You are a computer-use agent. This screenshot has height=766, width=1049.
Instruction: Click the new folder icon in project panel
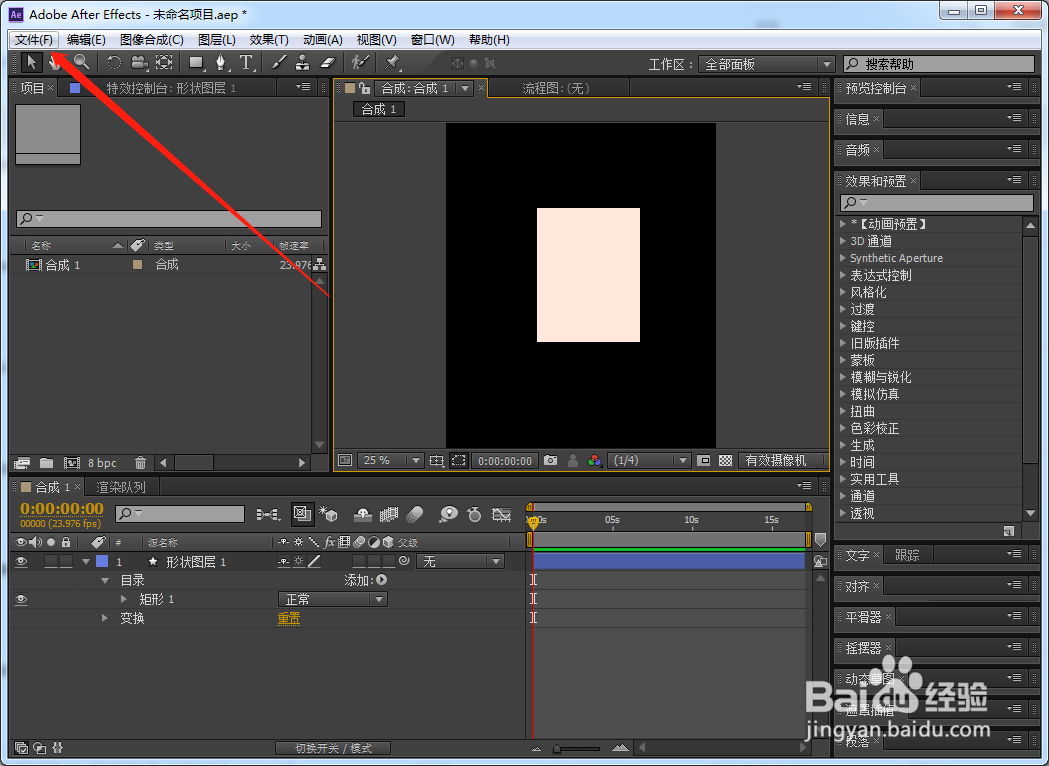coord(46,463)
